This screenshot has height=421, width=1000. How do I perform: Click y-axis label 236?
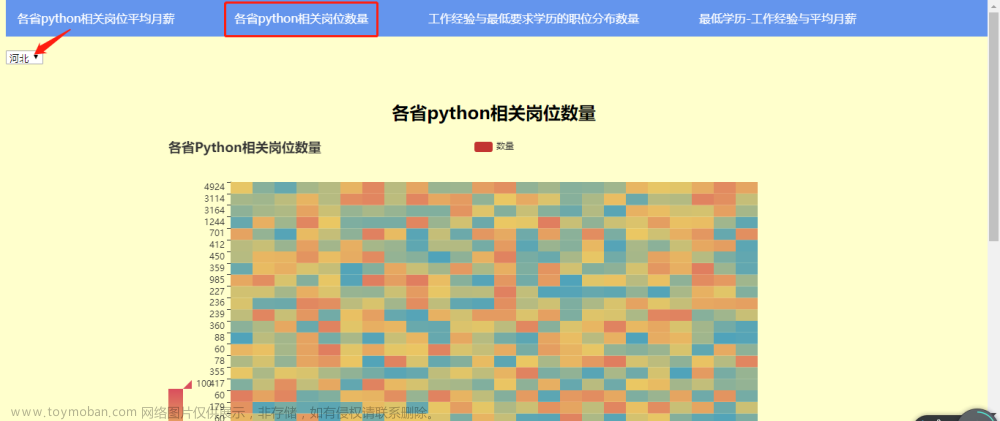217,302
